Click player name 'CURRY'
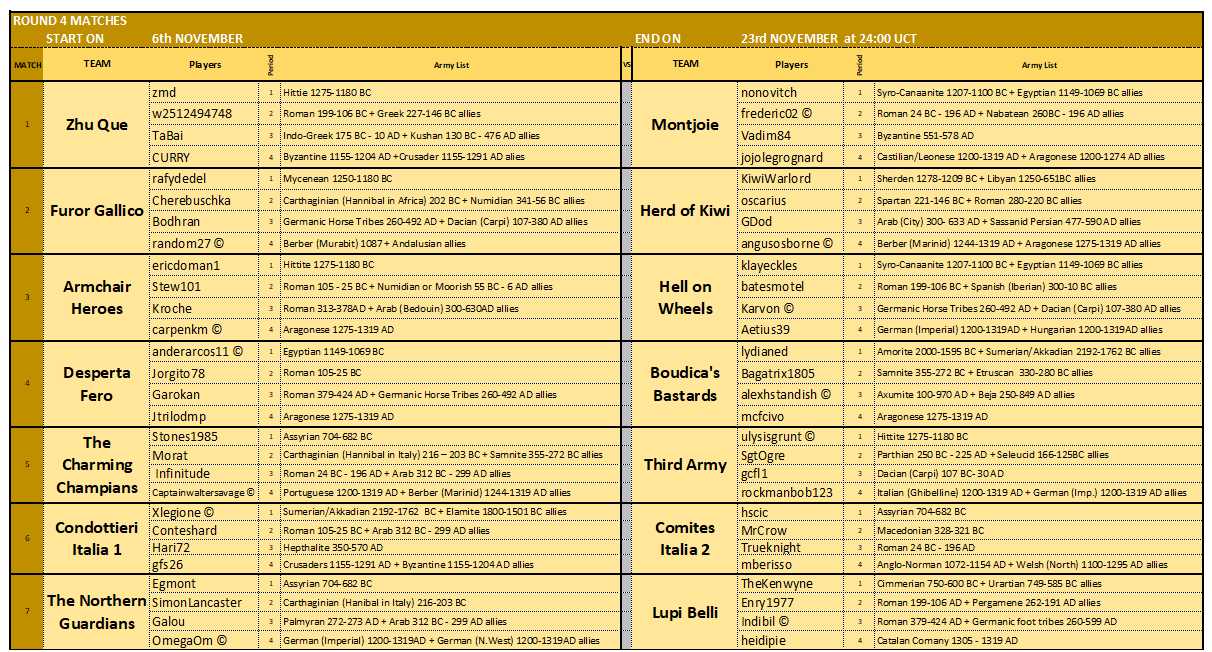 tap(171, 157)
